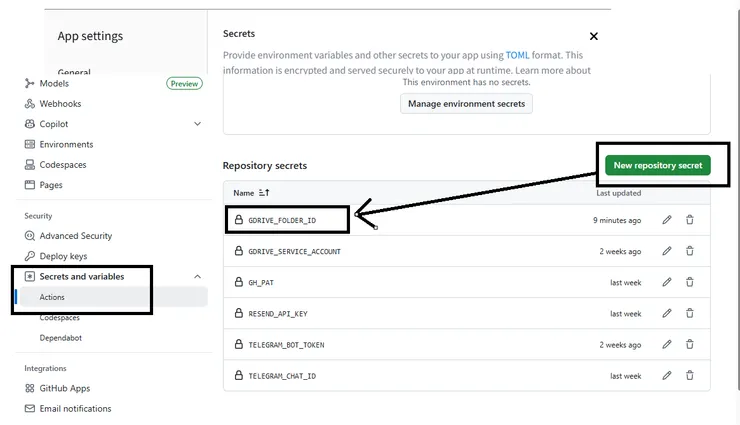Delete the GDRIVE_FOLDER_ID secret trash icon

[690, 220]
